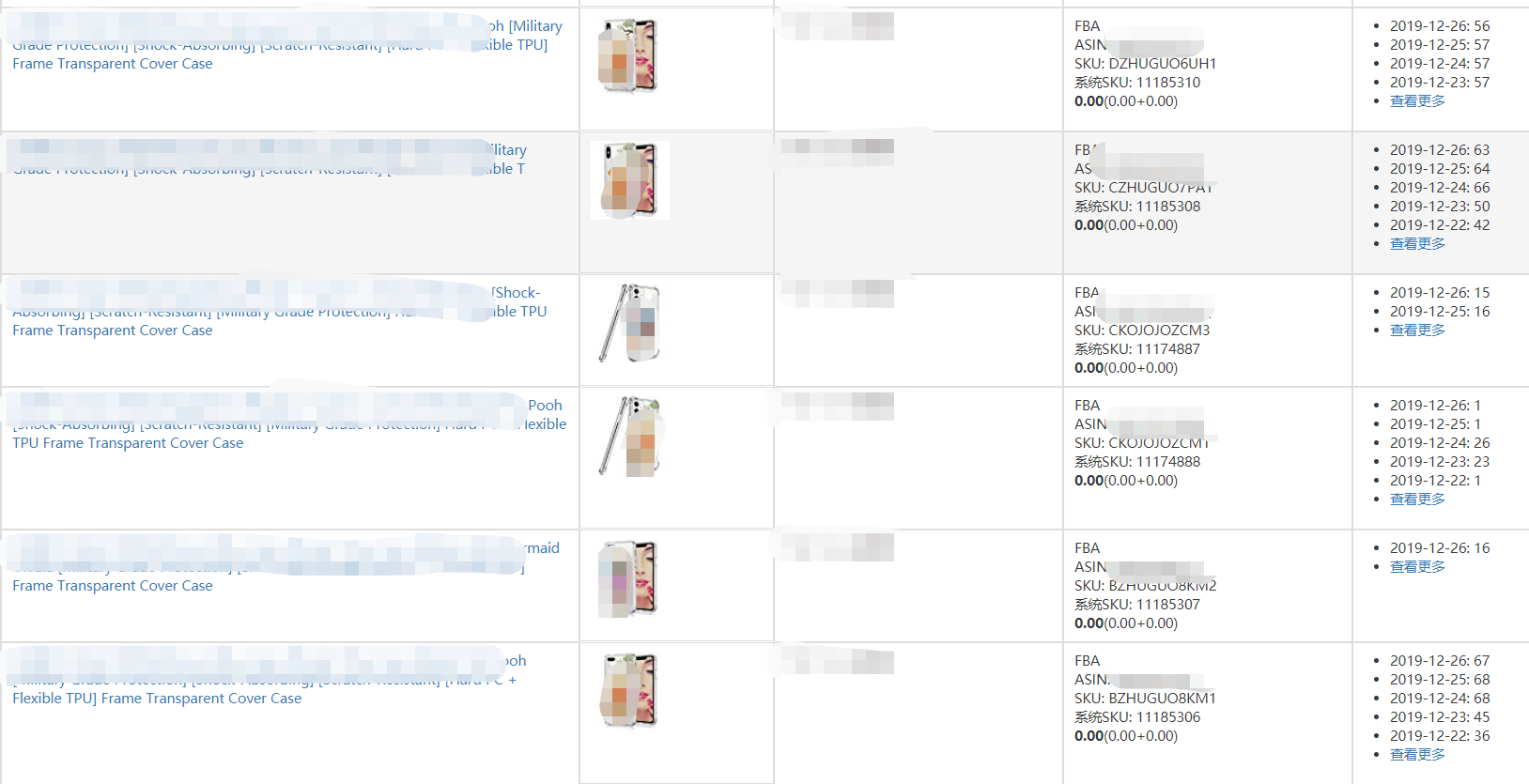Expand 查看更多 for system SKU 11185307 row
Image resolution: width=1529 pixels, height=784 pixels.
click(x=1417, y=567)
